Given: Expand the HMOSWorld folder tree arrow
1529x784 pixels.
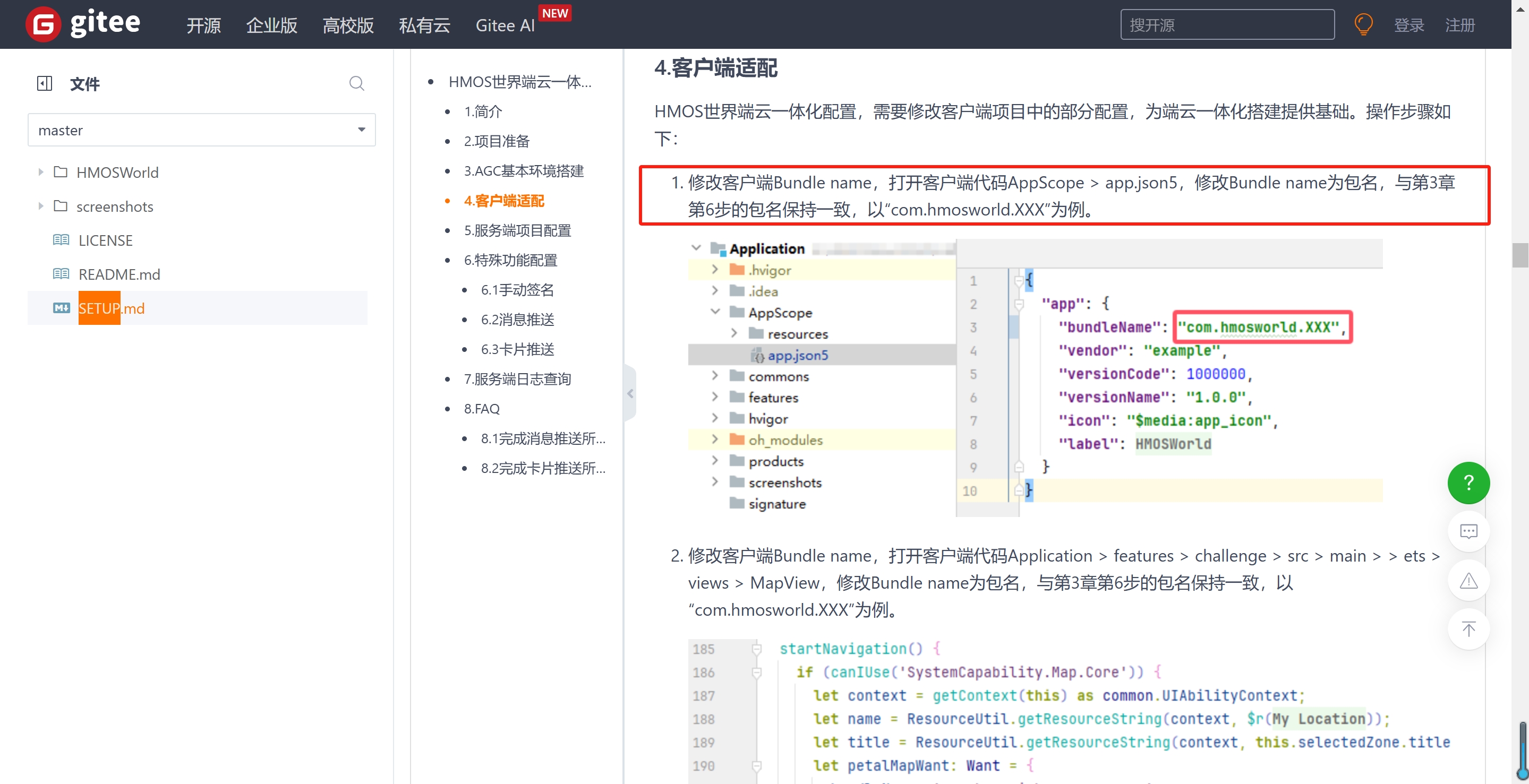Looking at the screenshot, I should pos(40,172).
